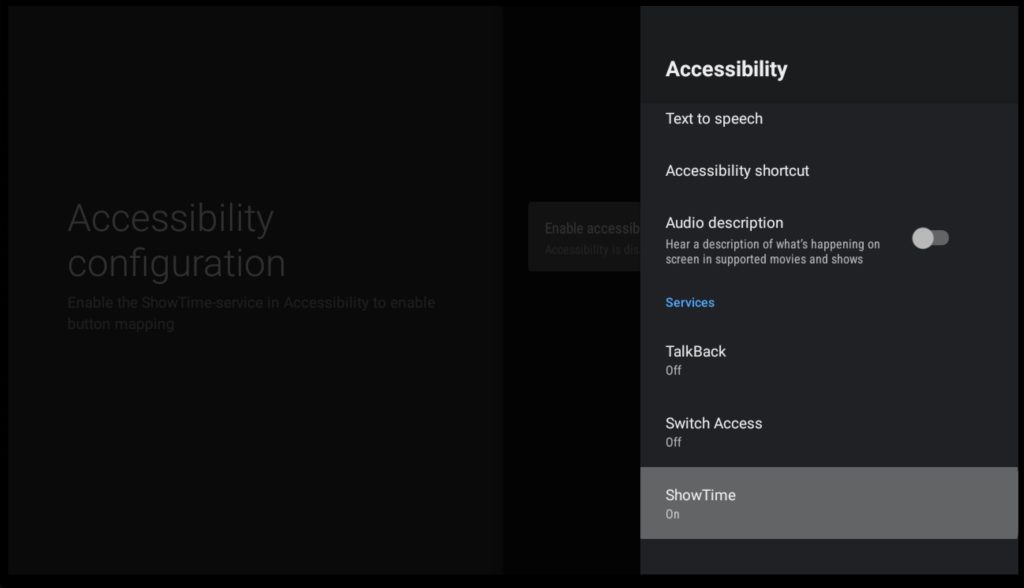Click the blue Services section header
The width and height of the screenshot is (1024, 588).
tap(690, 303)
